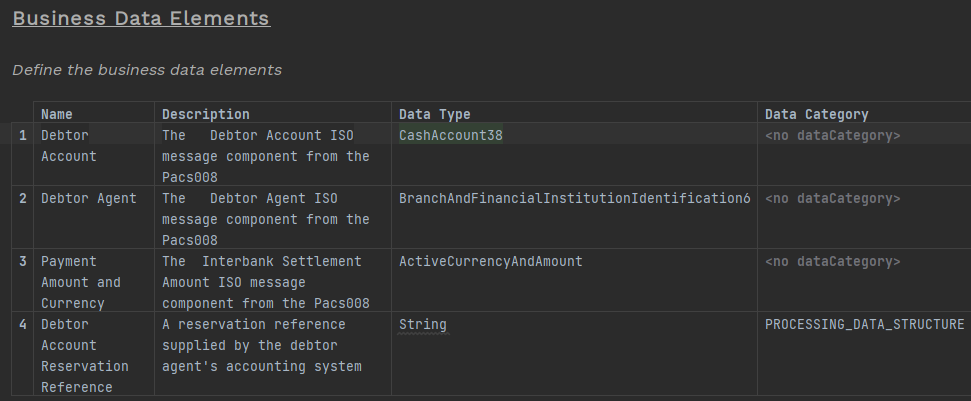This screenshot has height=401, width=971.
Task: Select the Description column header
Action: [206, 114]
